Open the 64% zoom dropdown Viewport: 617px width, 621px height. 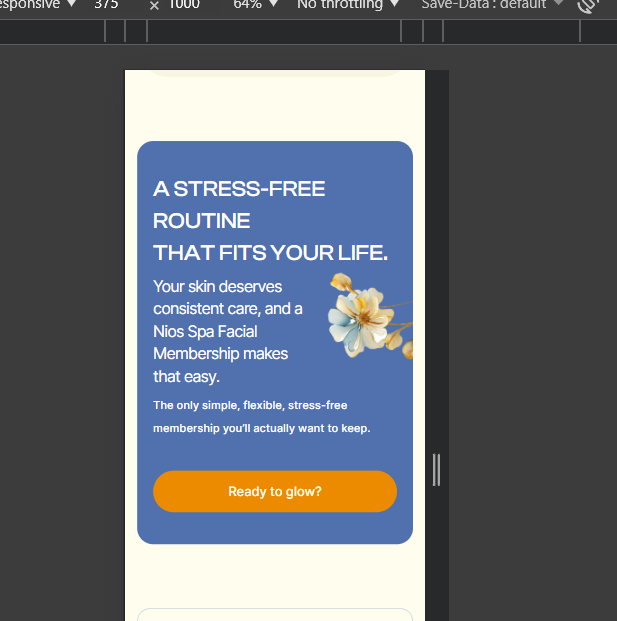(x=255, y=4)
